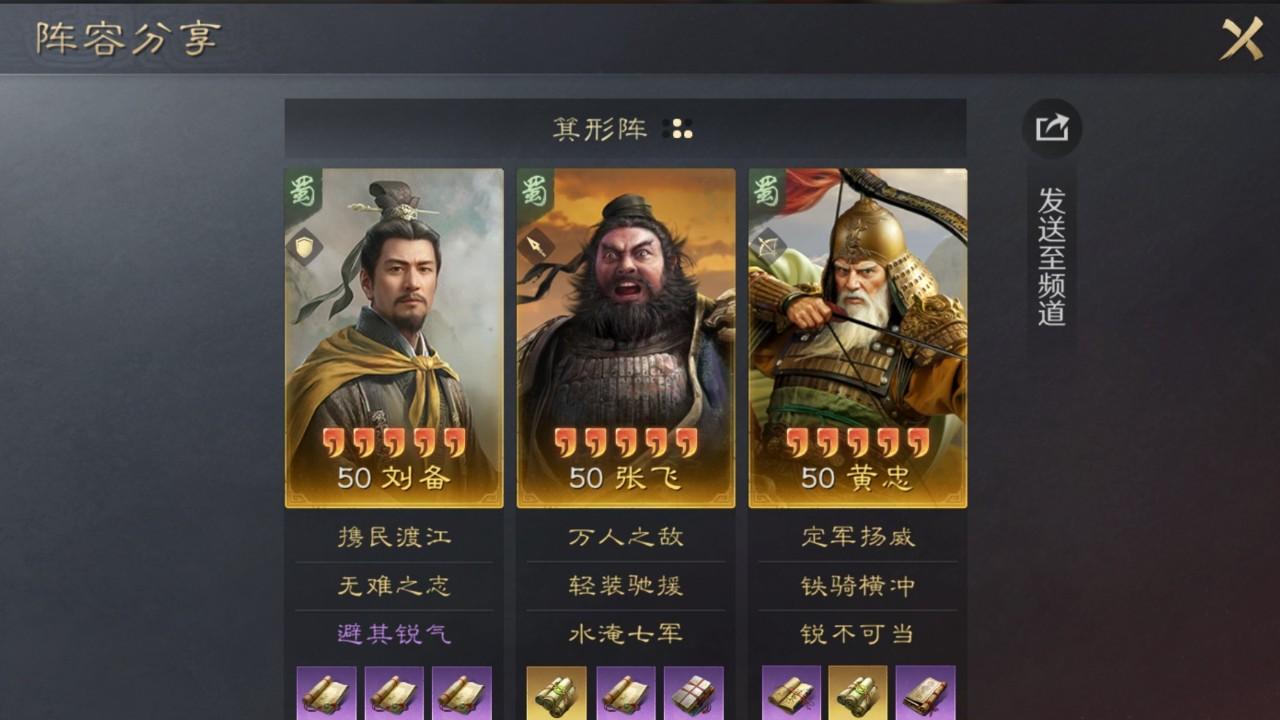Select the 万人之敌 skill
This screenshot has height=720, width=1280.
coord(626,537)
